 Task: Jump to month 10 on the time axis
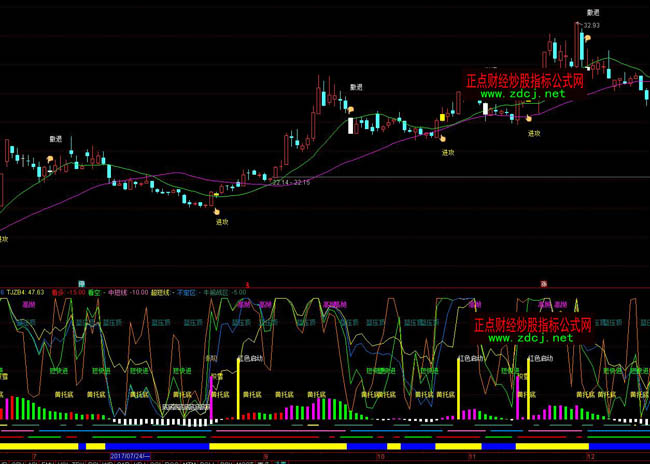(x=378, y=455)
